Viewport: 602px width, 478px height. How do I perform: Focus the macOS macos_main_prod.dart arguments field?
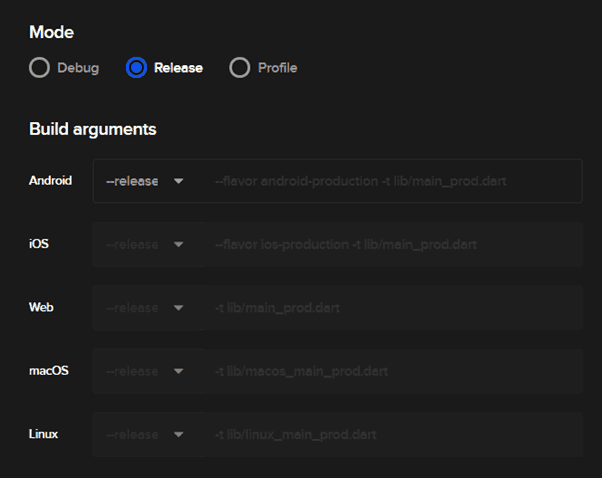pyautogui.click(x=394, y=371)
